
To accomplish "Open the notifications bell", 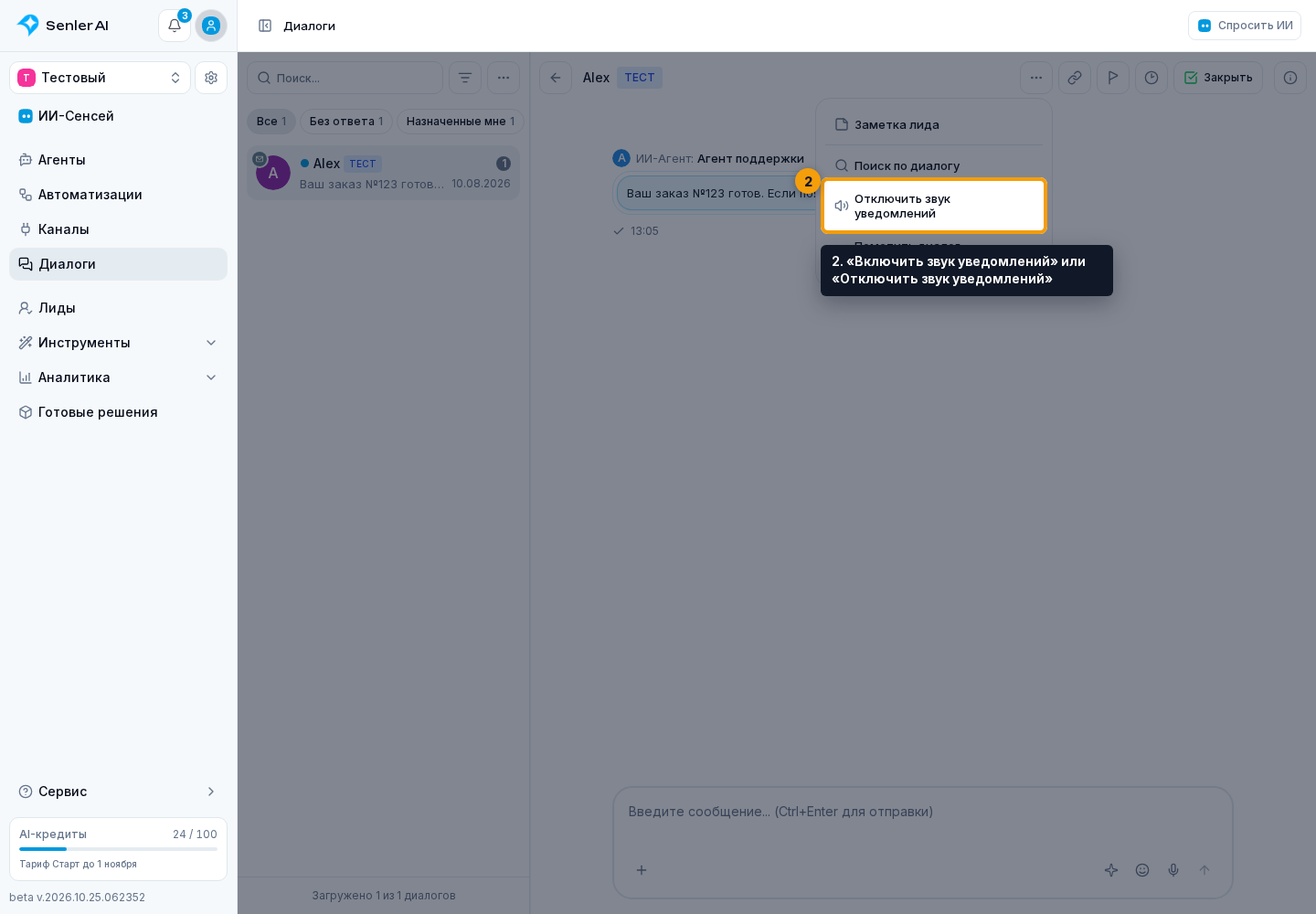I will pyautogui.click(x=175, y=26).
